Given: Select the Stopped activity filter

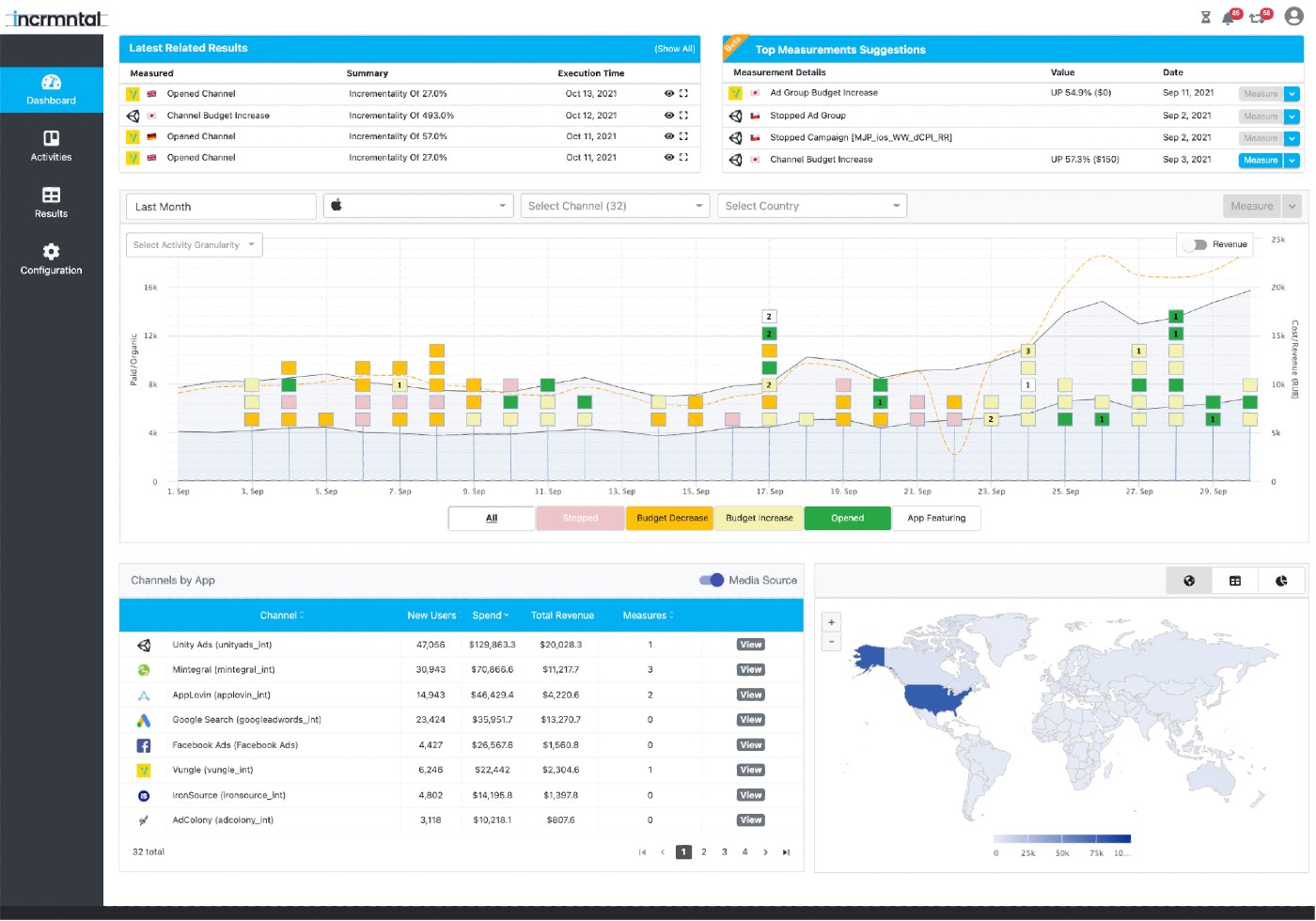Looking at the screenshot, I should (580, 519).
